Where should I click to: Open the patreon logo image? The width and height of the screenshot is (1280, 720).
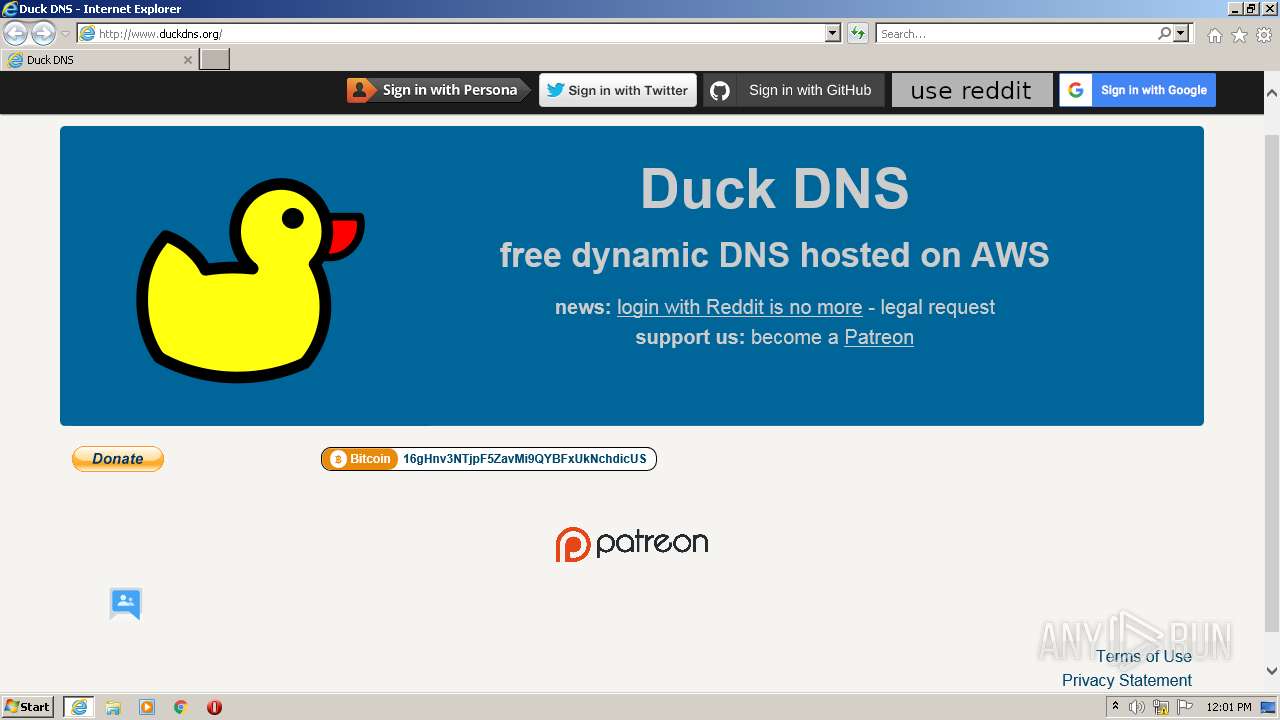[632, 544]
